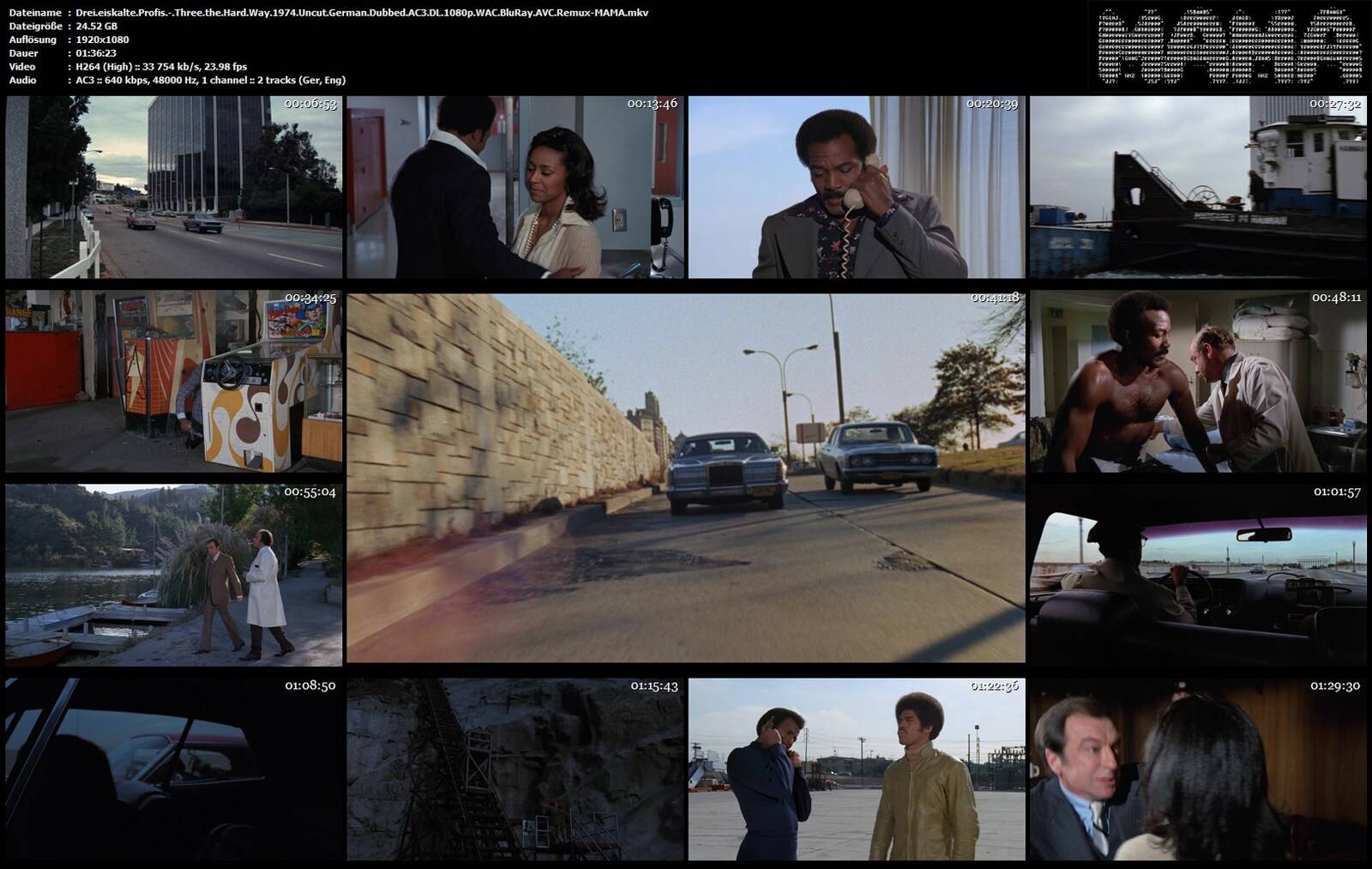
Task: Click the Audio label
Action: coord(22,80)
